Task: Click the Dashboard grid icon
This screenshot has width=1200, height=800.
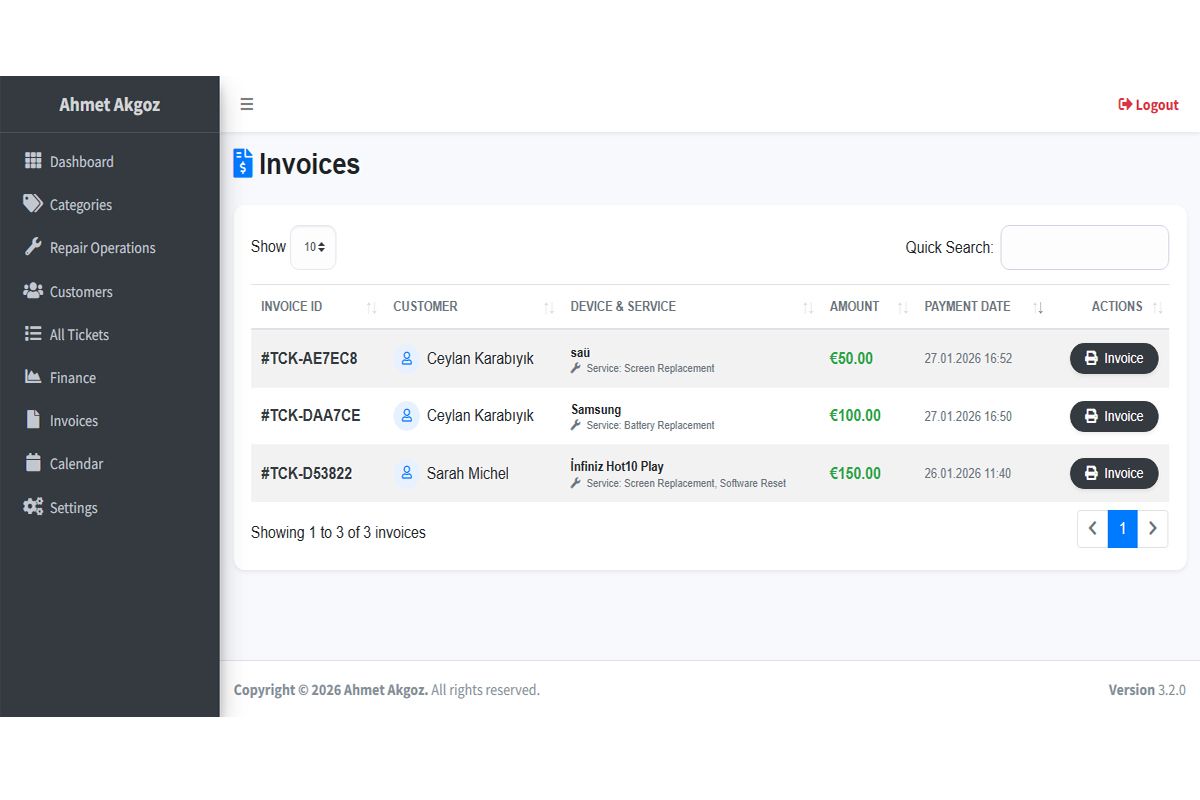Action: point(33,161)
